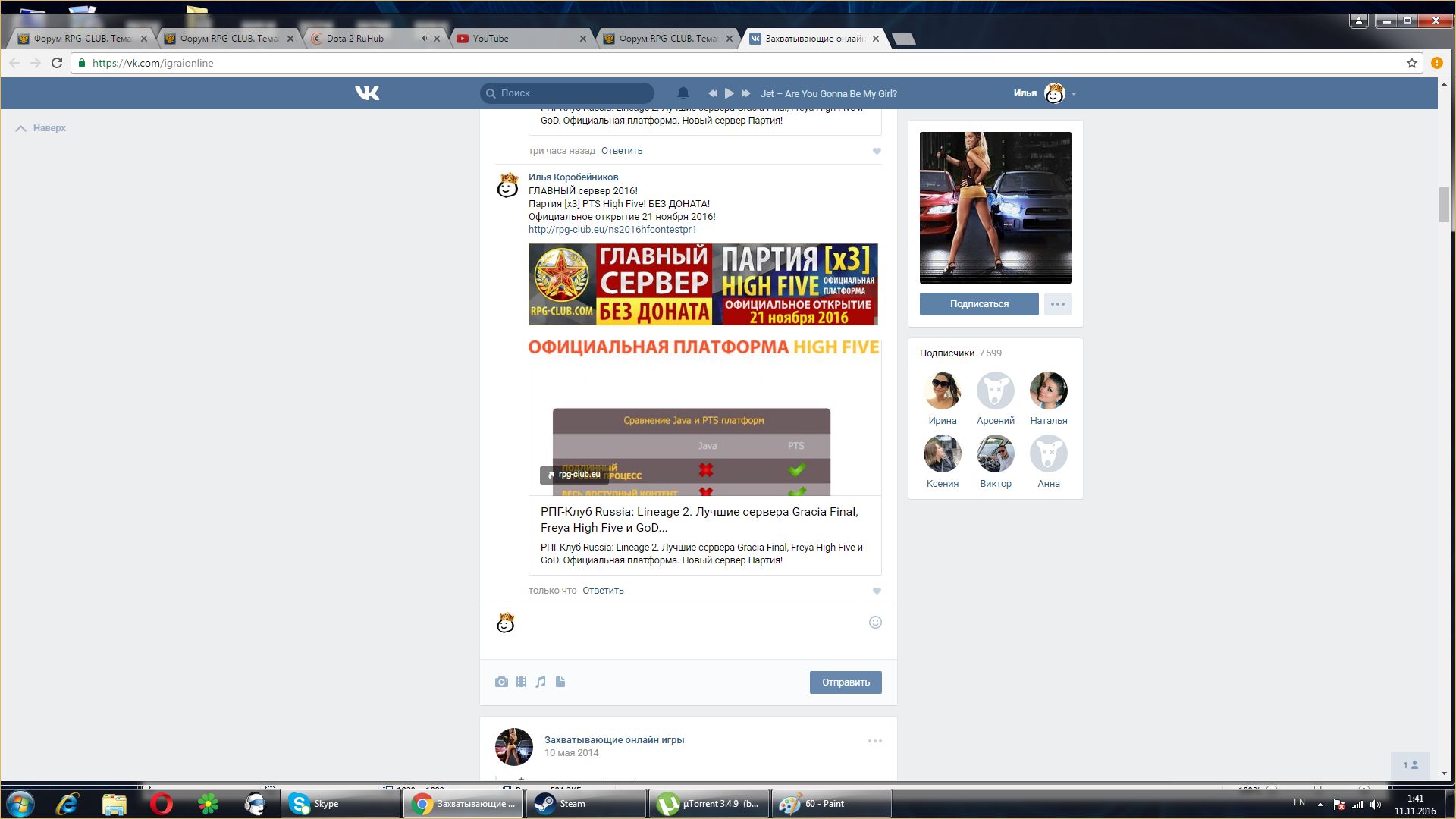Click the comment text input area
The height and width of the screenshot is (819, 1456).
coord(690,631)
